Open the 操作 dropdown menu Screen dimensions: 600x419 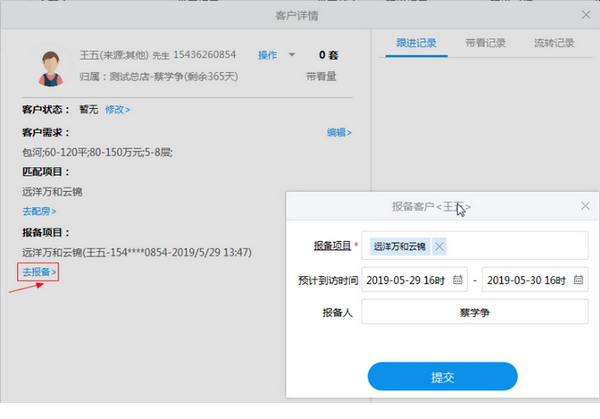[x=275, y=55]
